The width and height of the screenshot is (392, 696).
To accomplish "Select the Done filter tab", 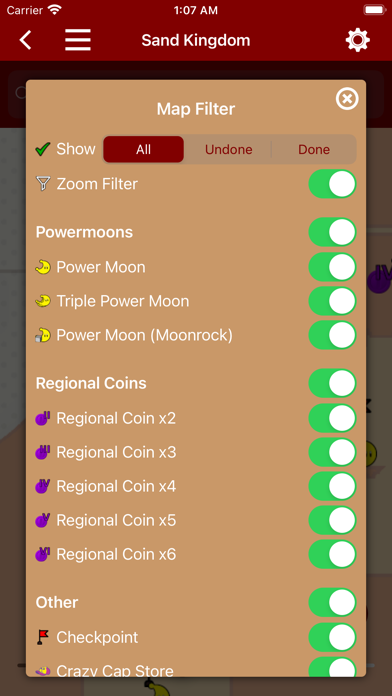I will click(314, 150).
